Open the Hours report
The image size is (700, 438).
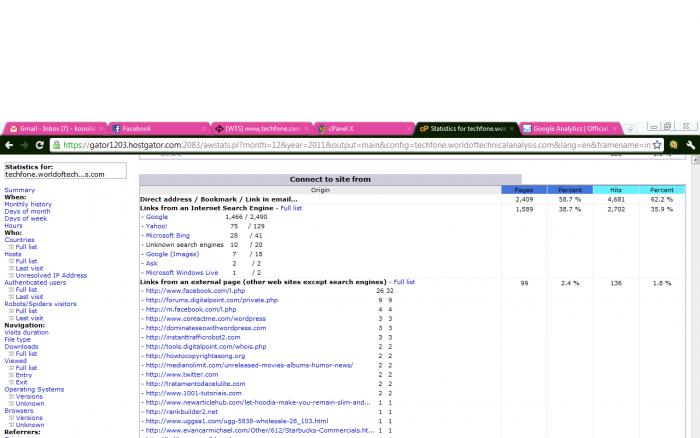coord(13,225)
